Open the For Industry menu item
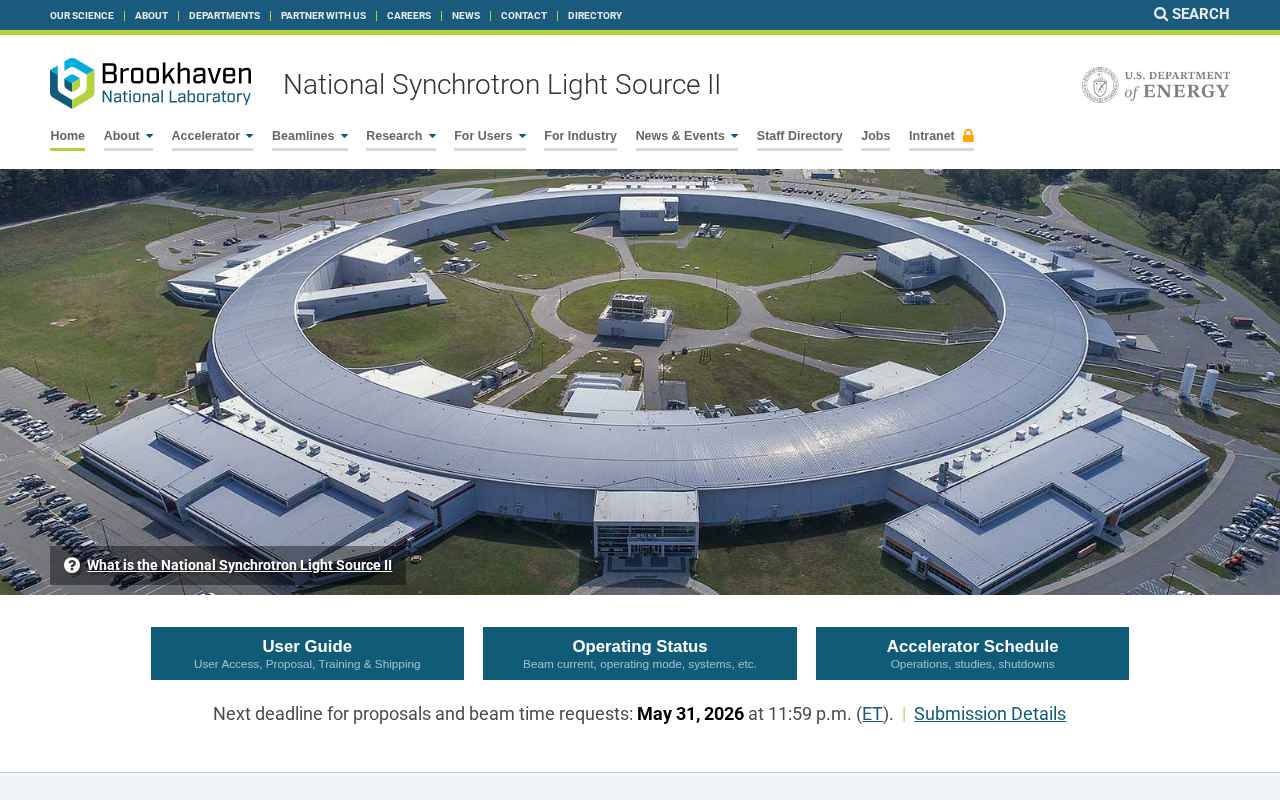Image resolution: width=1280 pixels, height=800 pixels. click(580, 136)
